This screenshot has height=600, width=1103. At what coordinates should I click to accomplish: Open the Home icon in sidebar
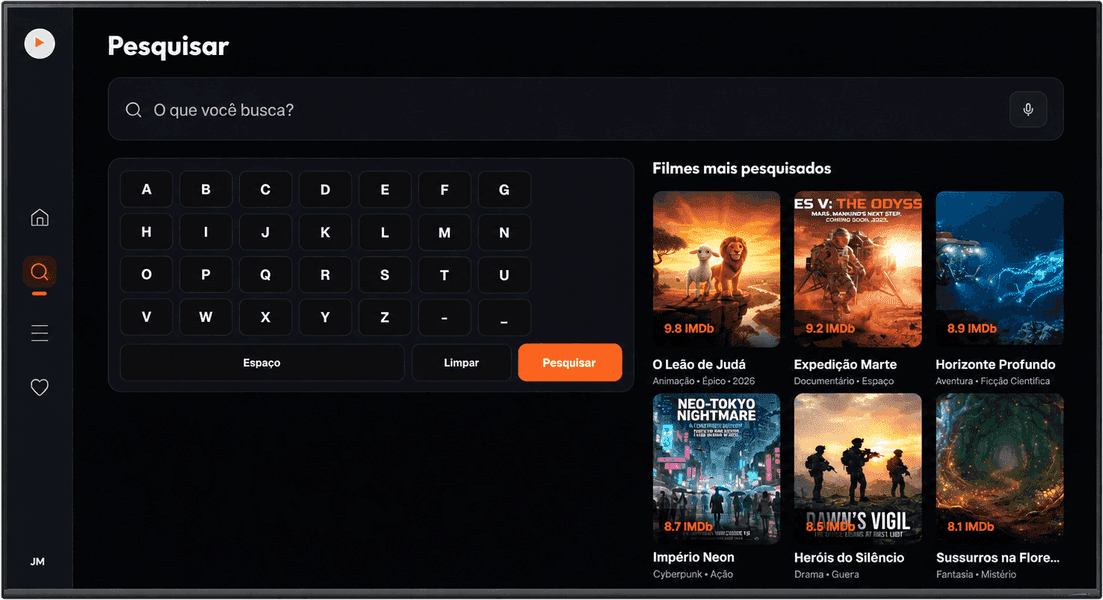(39, 217)
